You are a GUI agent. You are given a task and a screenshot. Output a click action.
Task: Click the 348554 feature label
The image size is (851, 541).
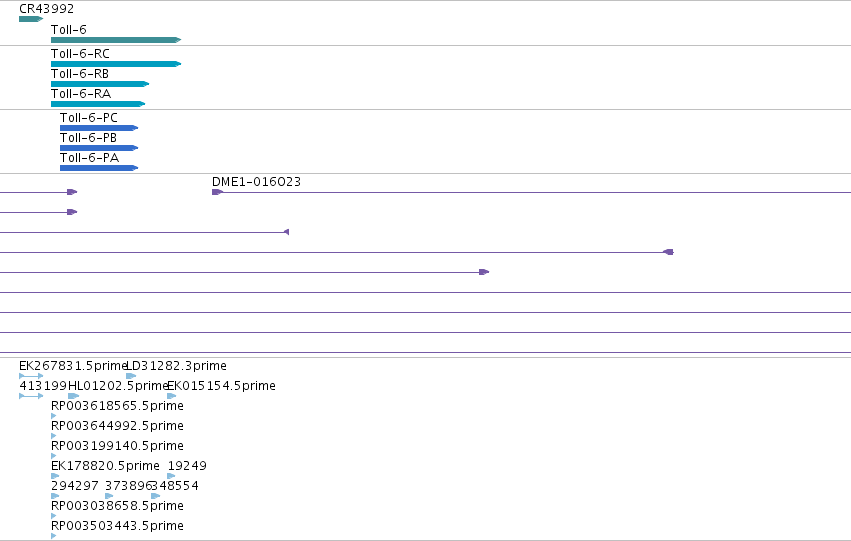pyautogui.click(x=175, y=486)
